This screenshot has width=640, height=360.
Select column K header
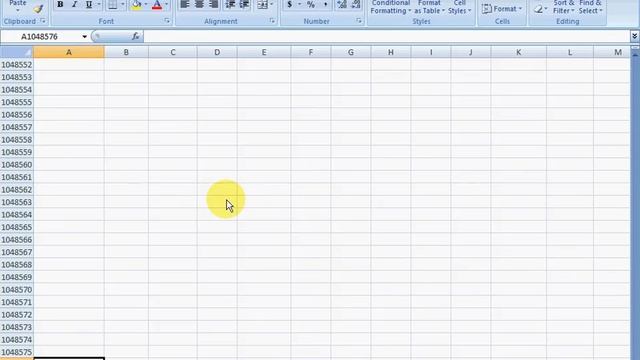(518, 52)
